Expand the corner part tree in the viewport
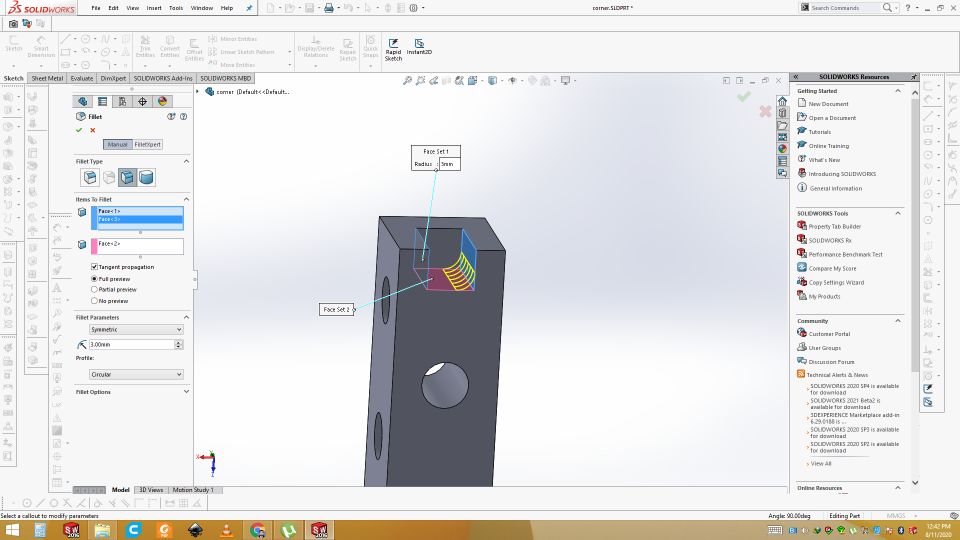Viewport: 960px width, 540px height. [198, 91]
